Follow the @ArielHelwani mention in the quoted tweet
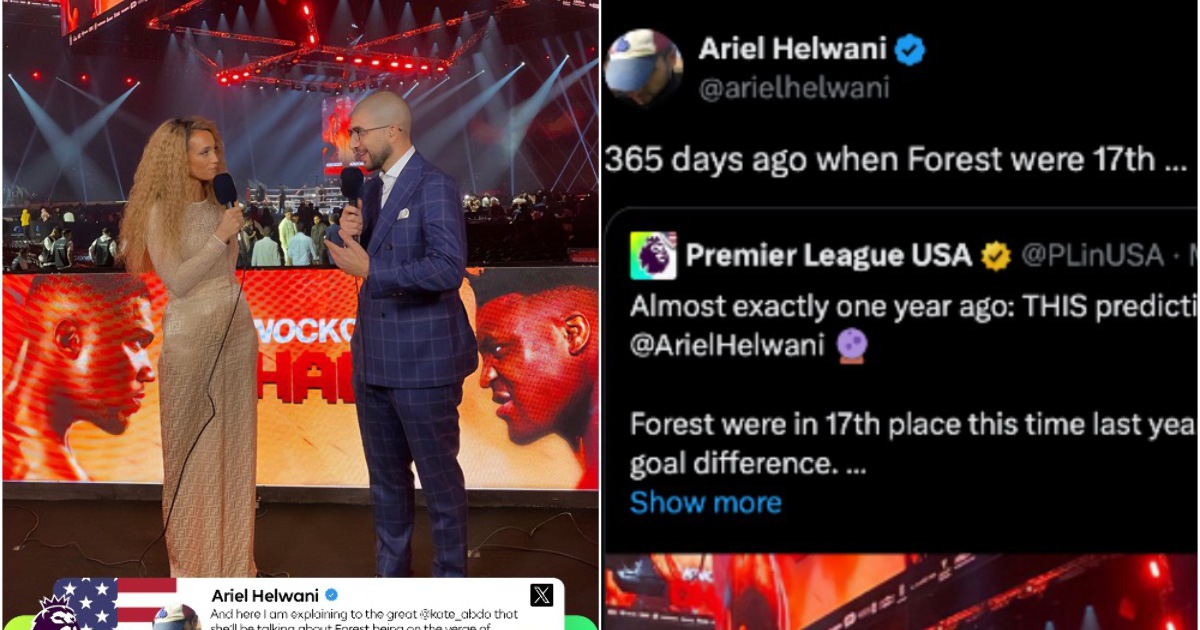1200x630 pixels. pyautogui.click(x=728, y=347)
